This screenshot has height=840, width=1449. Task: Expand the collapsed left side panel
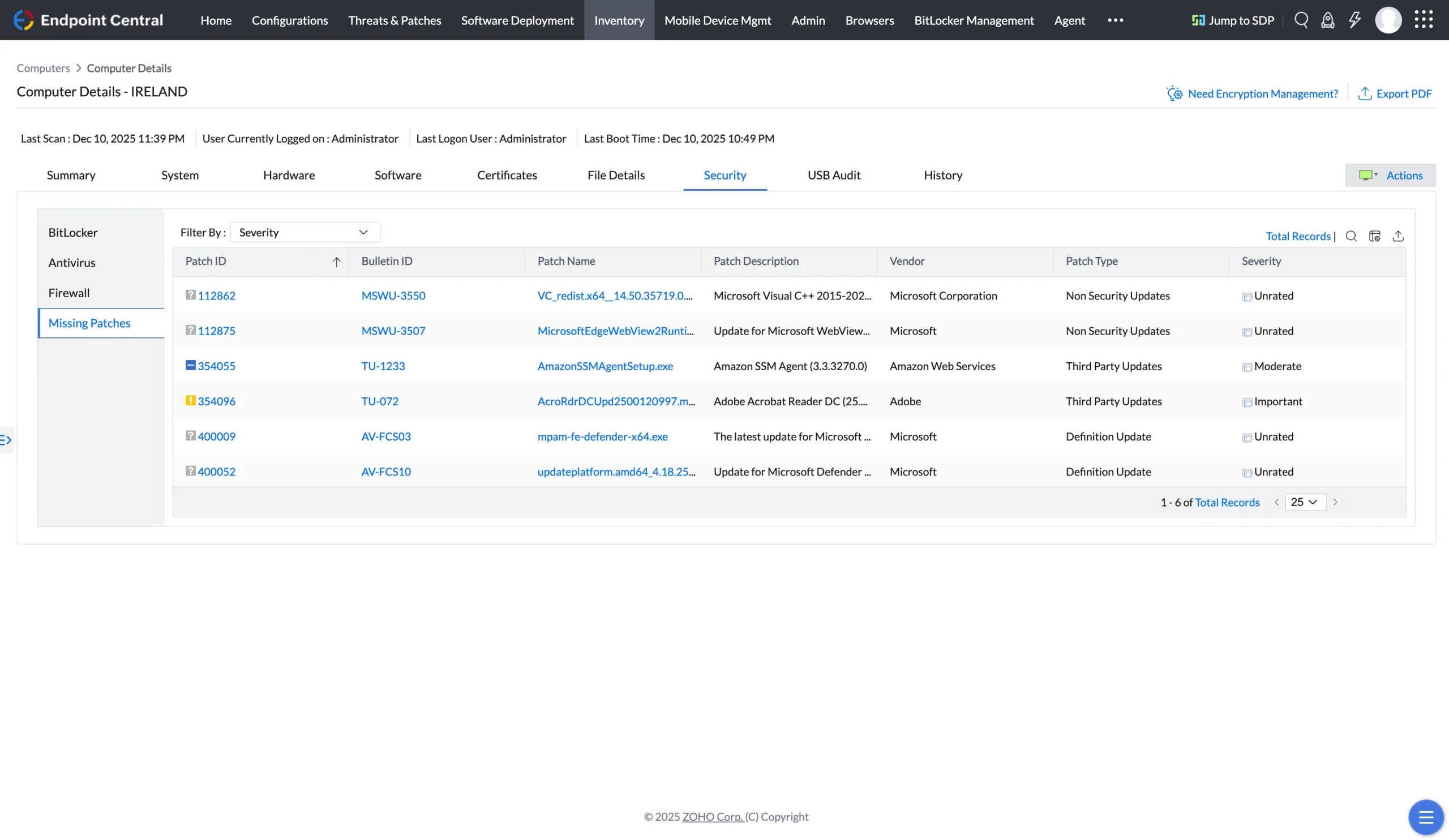pyautogui.click(x=6, y=440)
